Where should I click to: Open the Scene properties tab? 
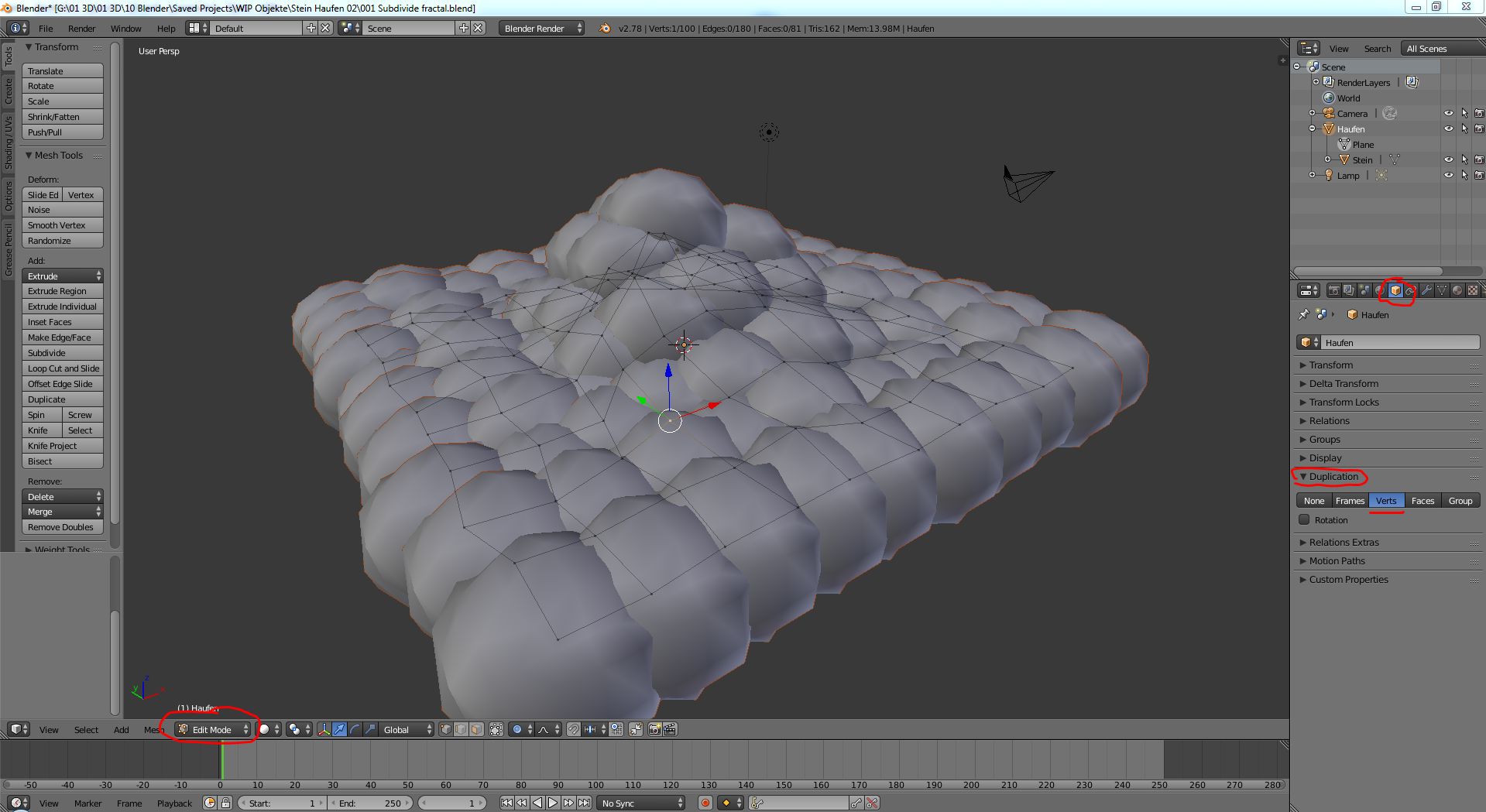pyautogui.click(x=1364, y=290)
